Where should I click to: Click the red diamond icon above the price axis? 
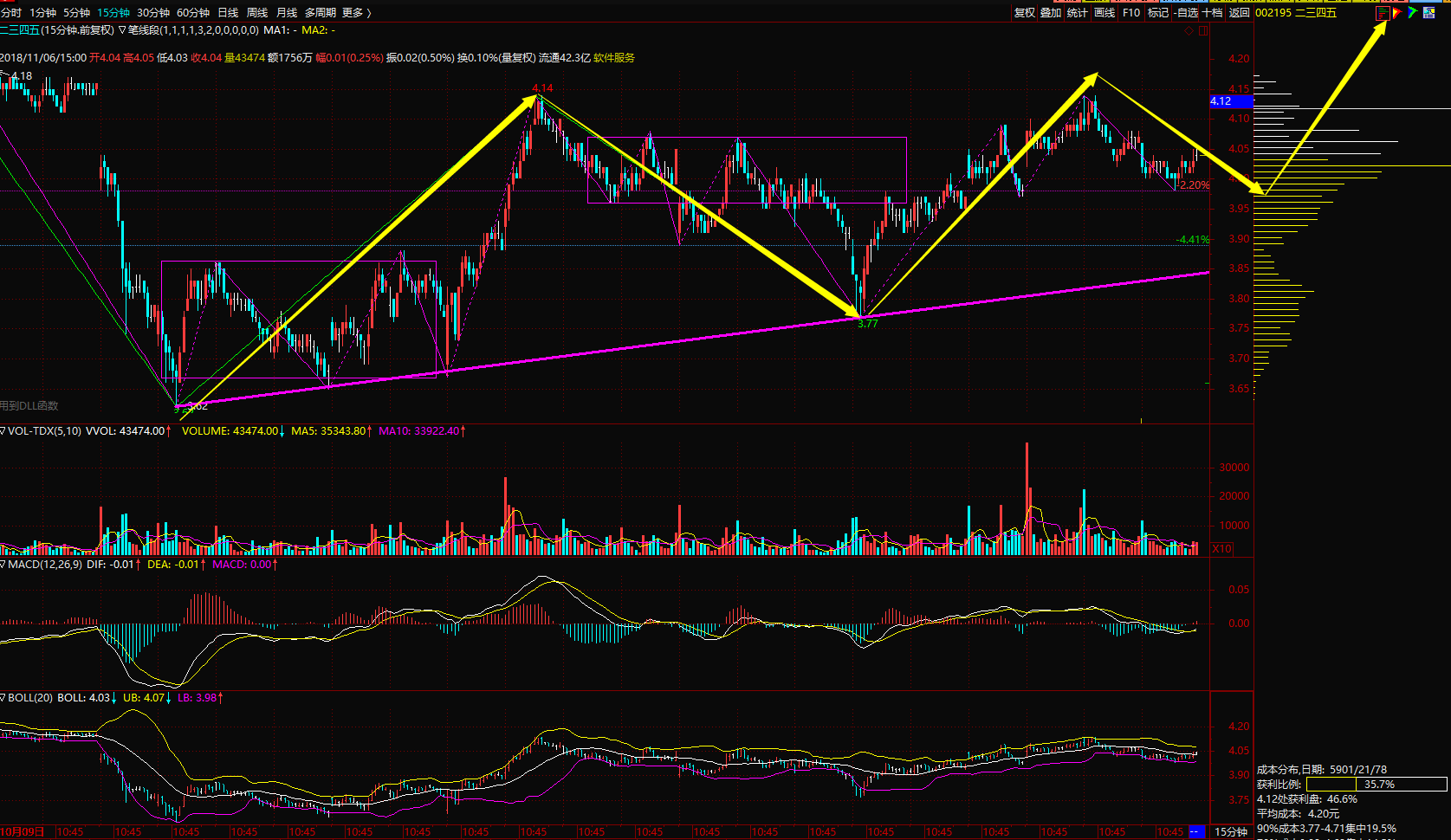[1189, 31]
